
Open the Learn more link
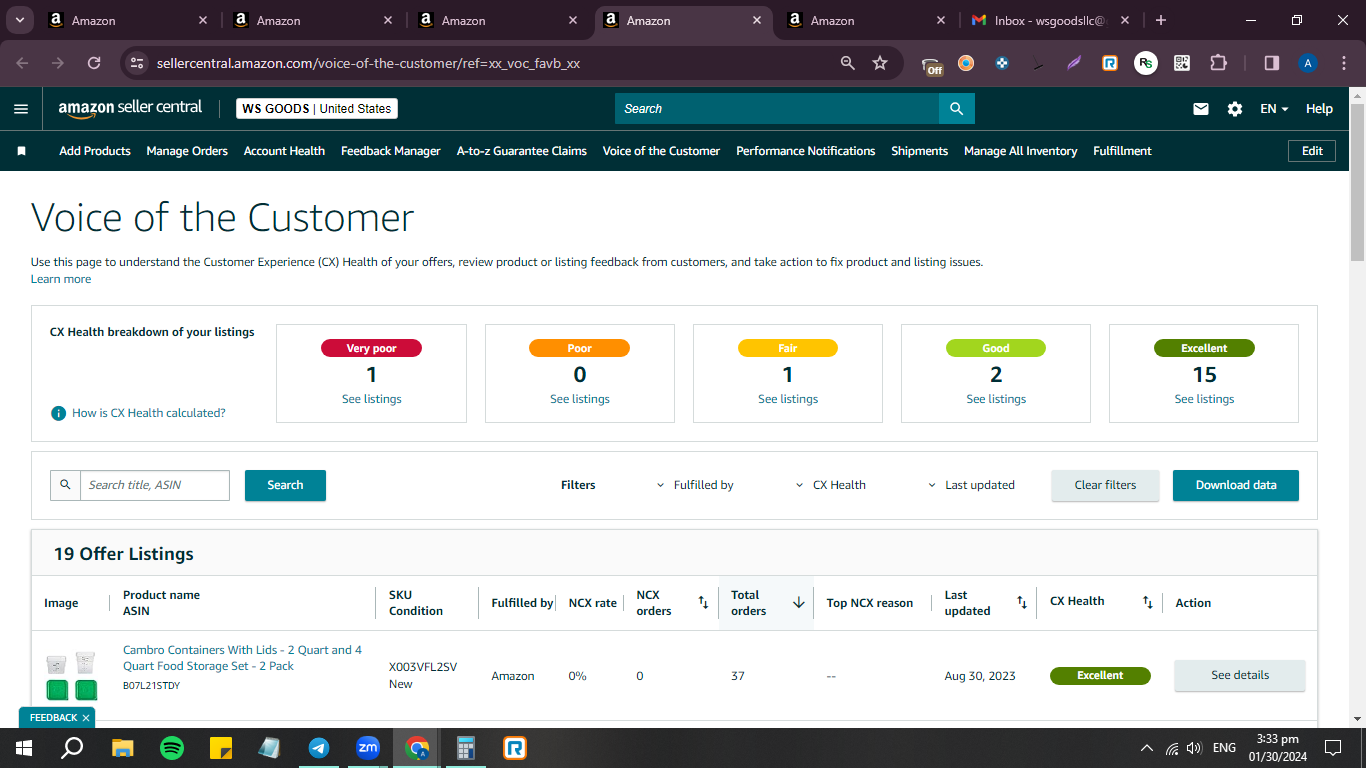61,279
